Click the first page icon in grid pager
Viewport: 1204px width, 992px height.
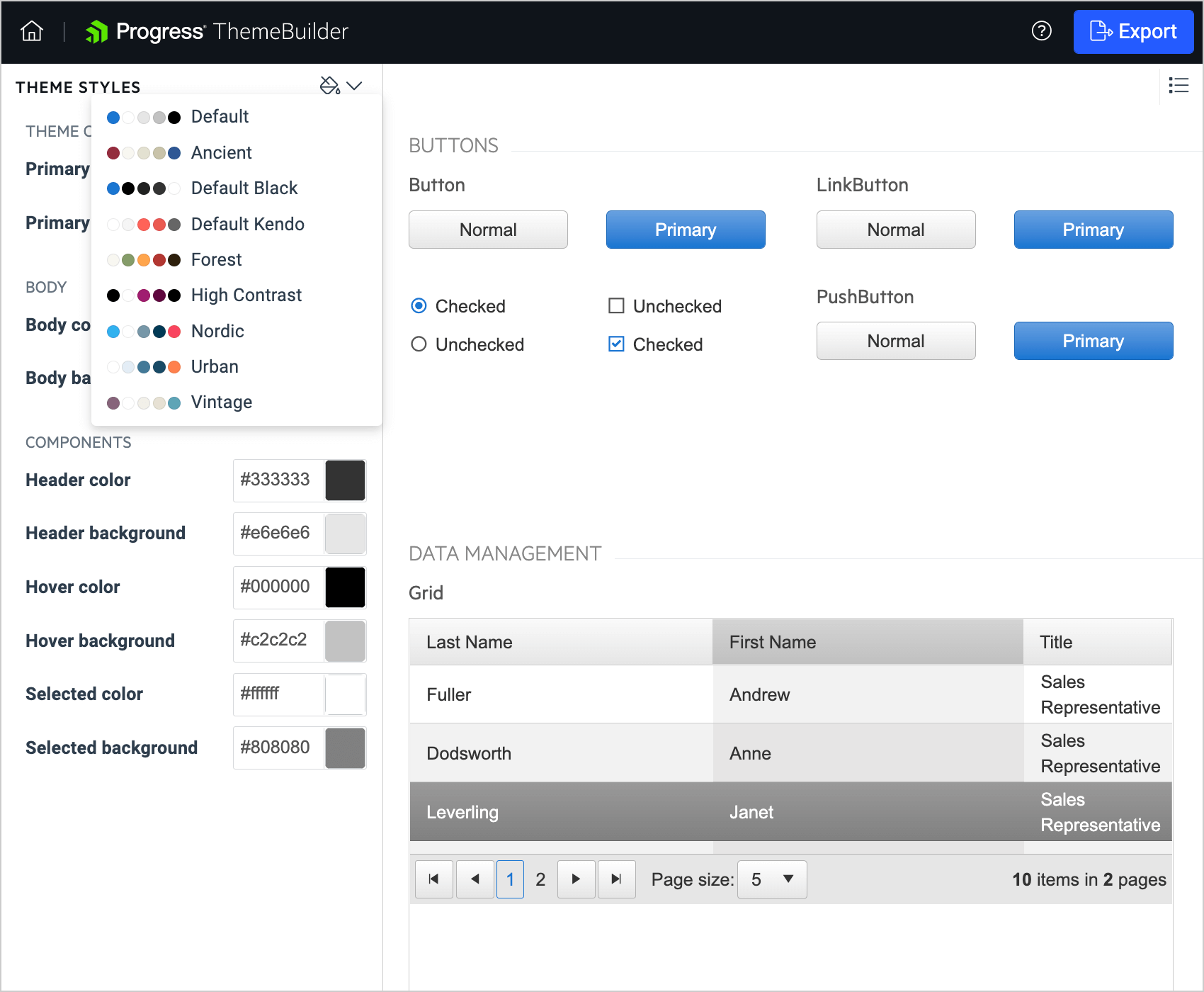[433, 879]
